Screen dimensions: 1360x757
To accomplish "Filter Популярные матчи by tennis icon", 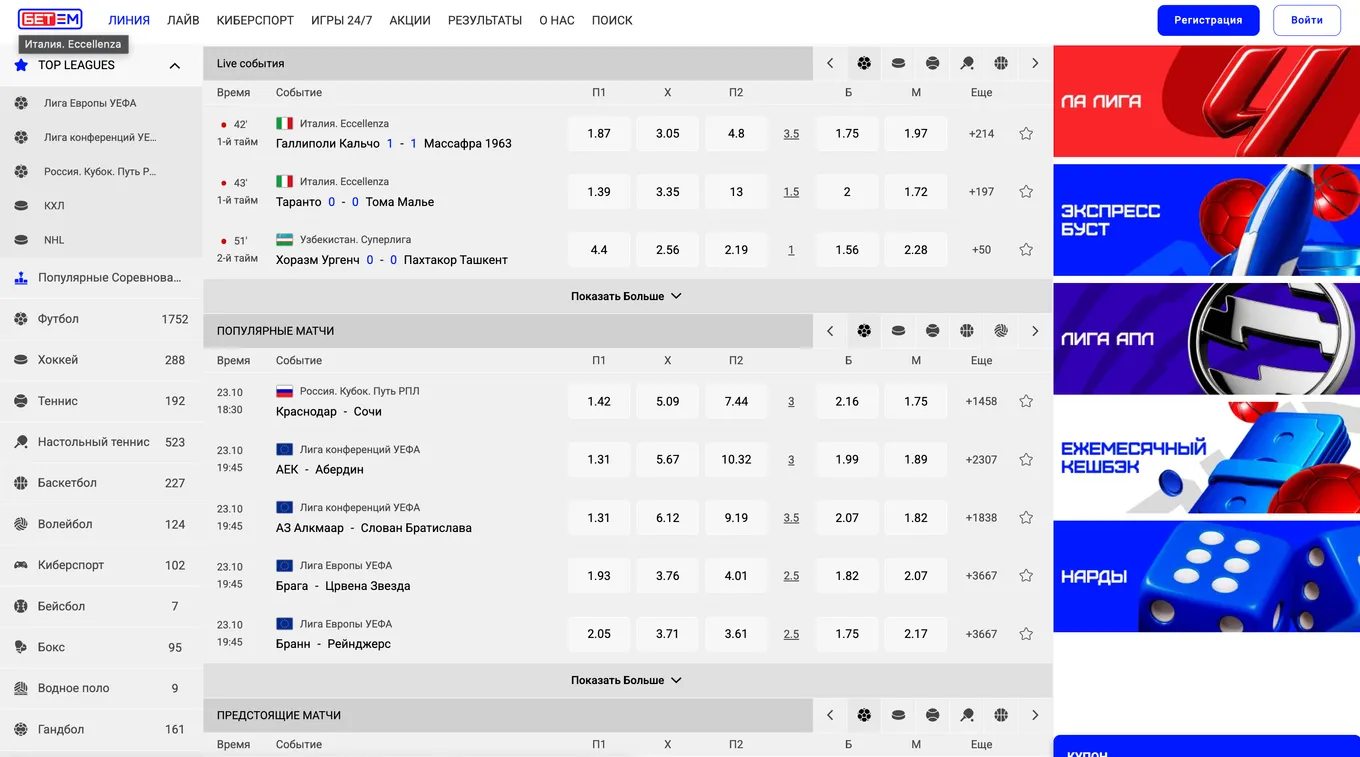I will tap(932, 331).
